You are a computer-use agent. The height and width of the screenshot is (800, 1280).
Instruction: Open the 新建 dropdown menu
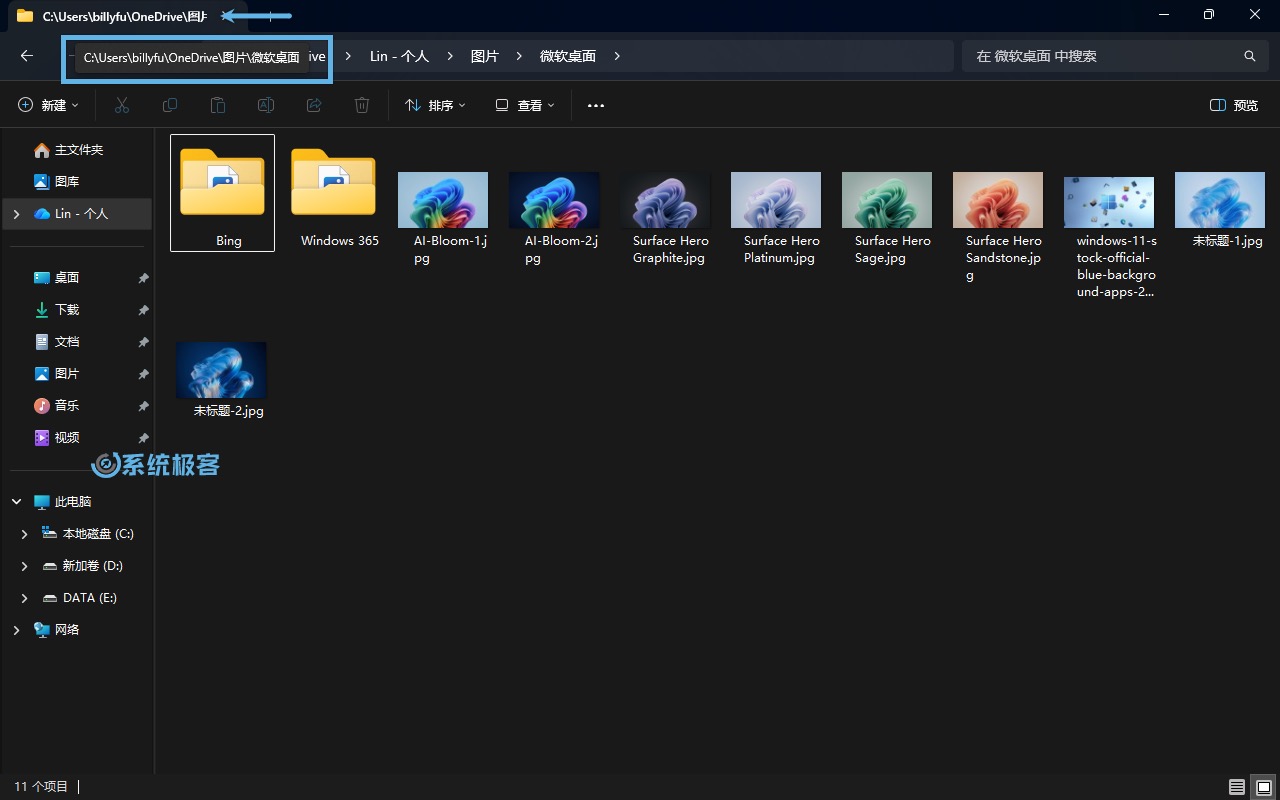48,105
